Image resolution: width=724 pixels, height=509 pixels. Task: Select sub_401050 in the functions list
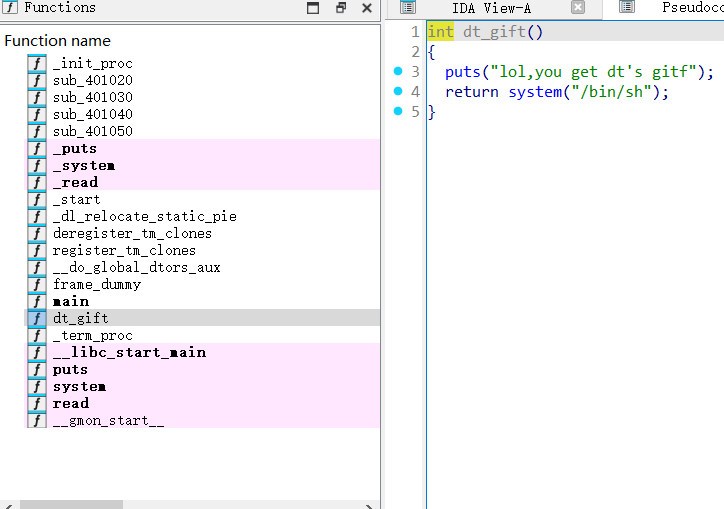93,131
